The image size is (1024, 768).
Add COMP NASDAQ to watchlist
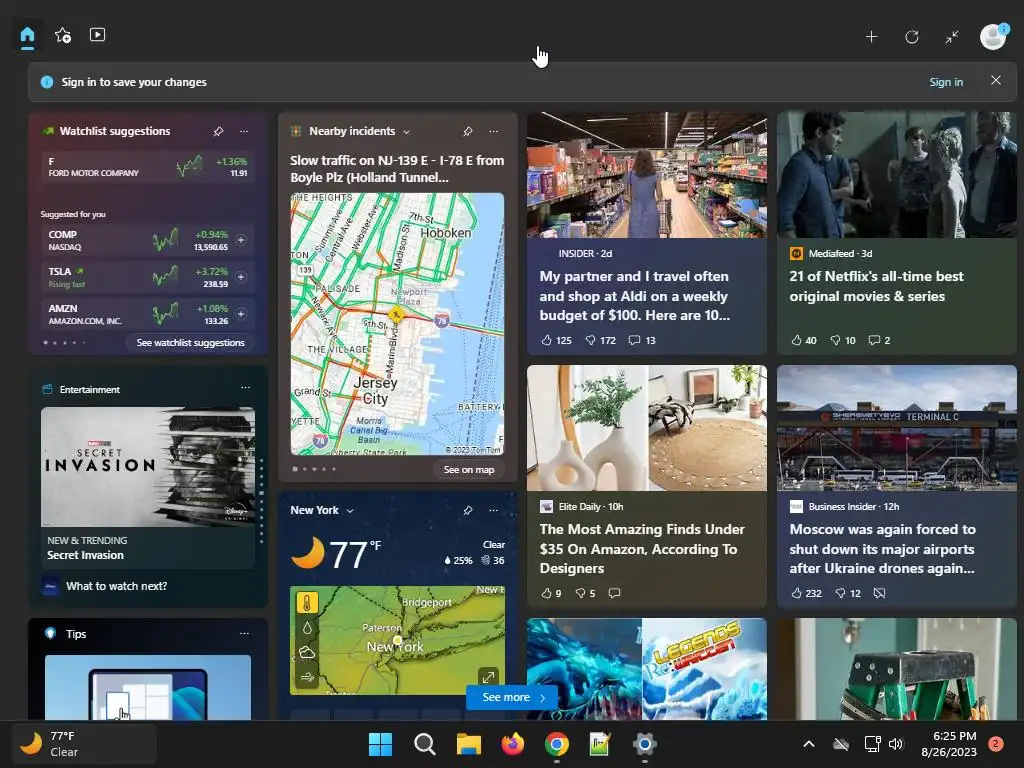(x=241, y=240)
